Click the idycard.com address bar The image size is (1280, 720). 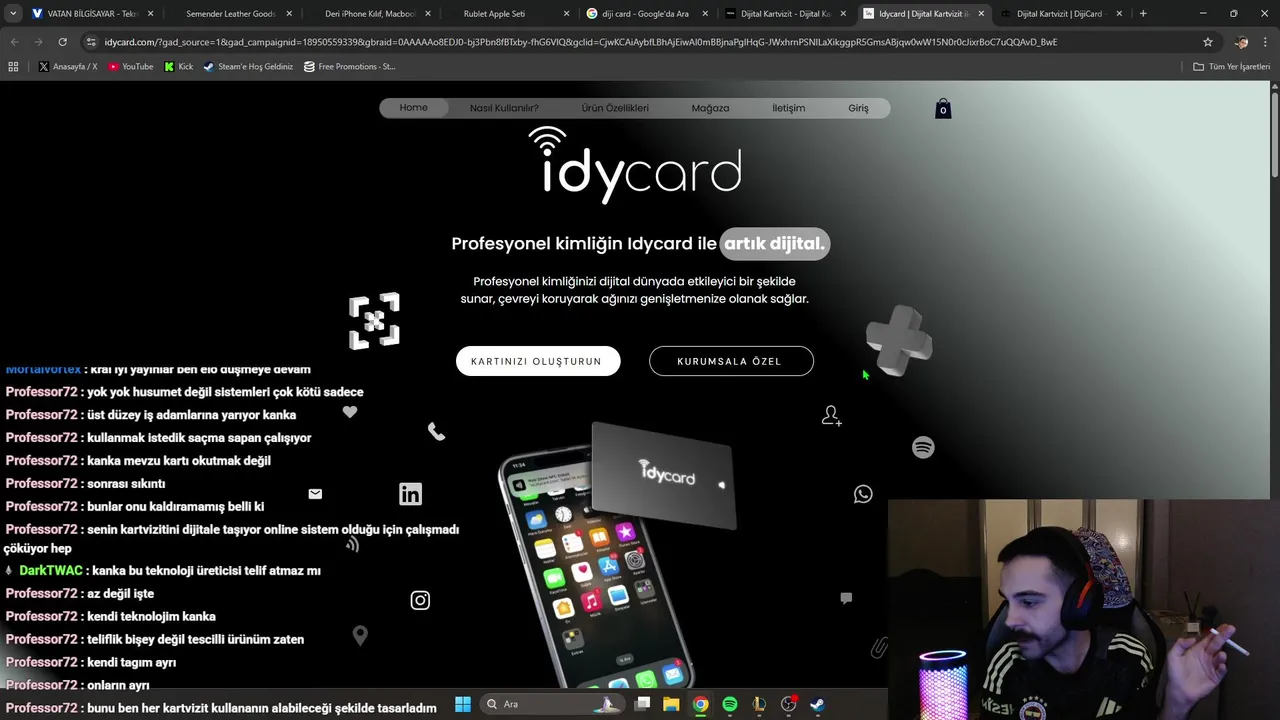tap(640, 42)
